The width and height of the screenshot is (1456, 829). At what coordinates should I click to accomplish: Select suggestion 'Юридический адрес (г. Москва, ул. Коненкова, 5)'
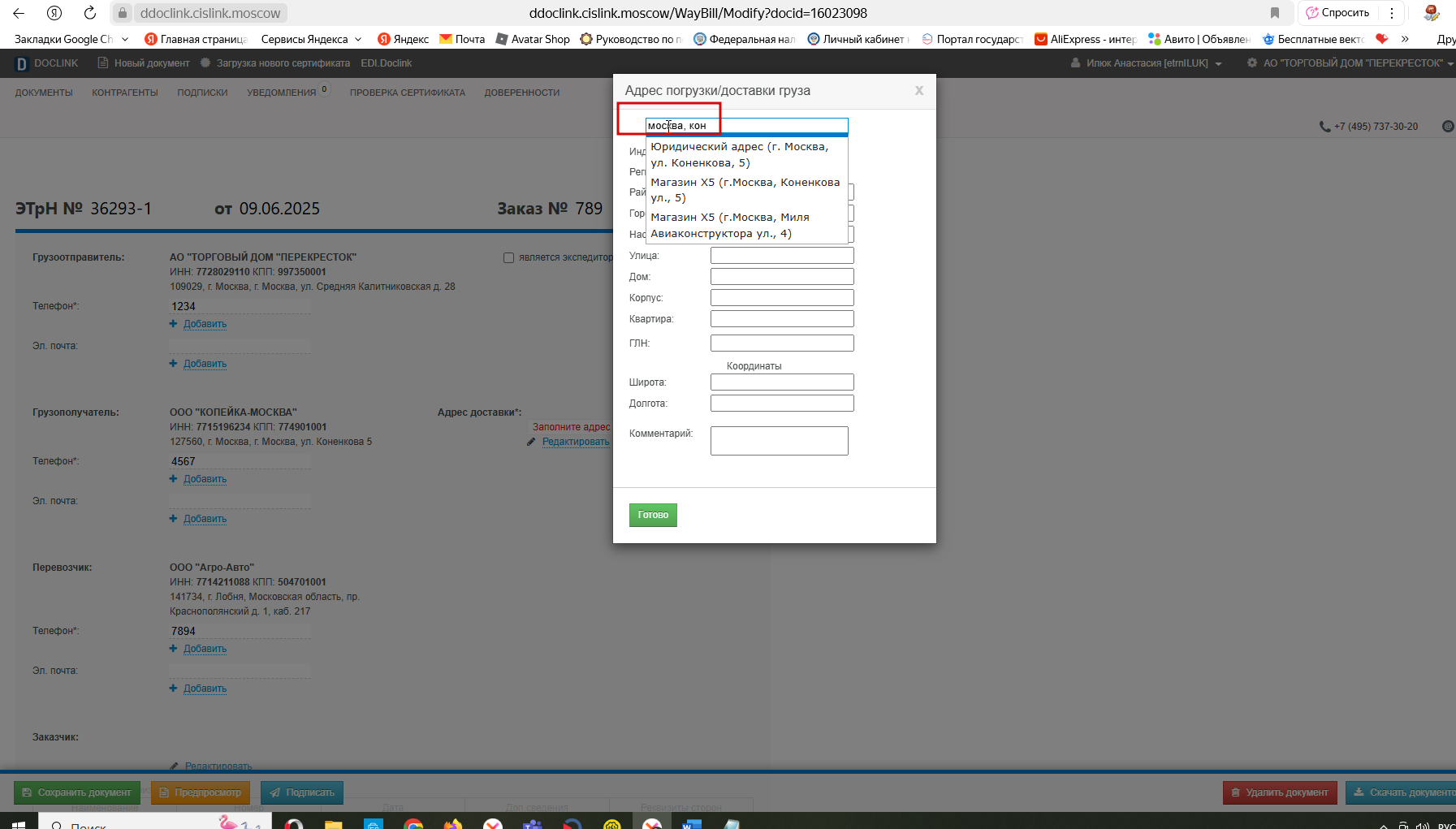coord(746,154)
